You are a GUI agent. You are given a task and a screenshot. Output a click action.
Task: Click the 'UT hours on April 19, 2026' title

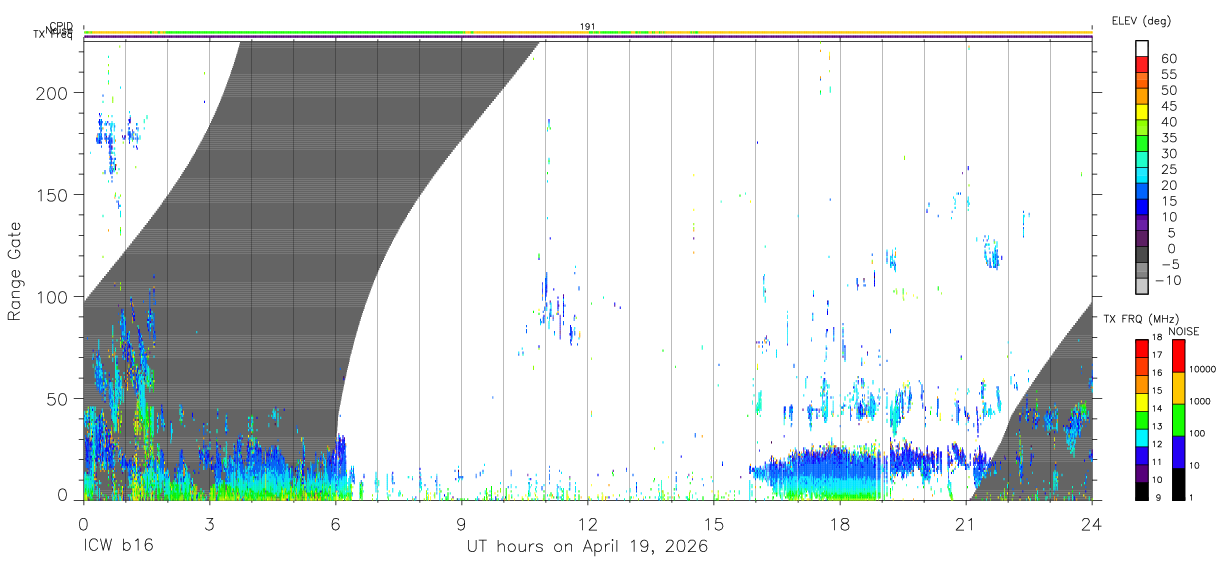pyautogui.click(x=588, y=547)
